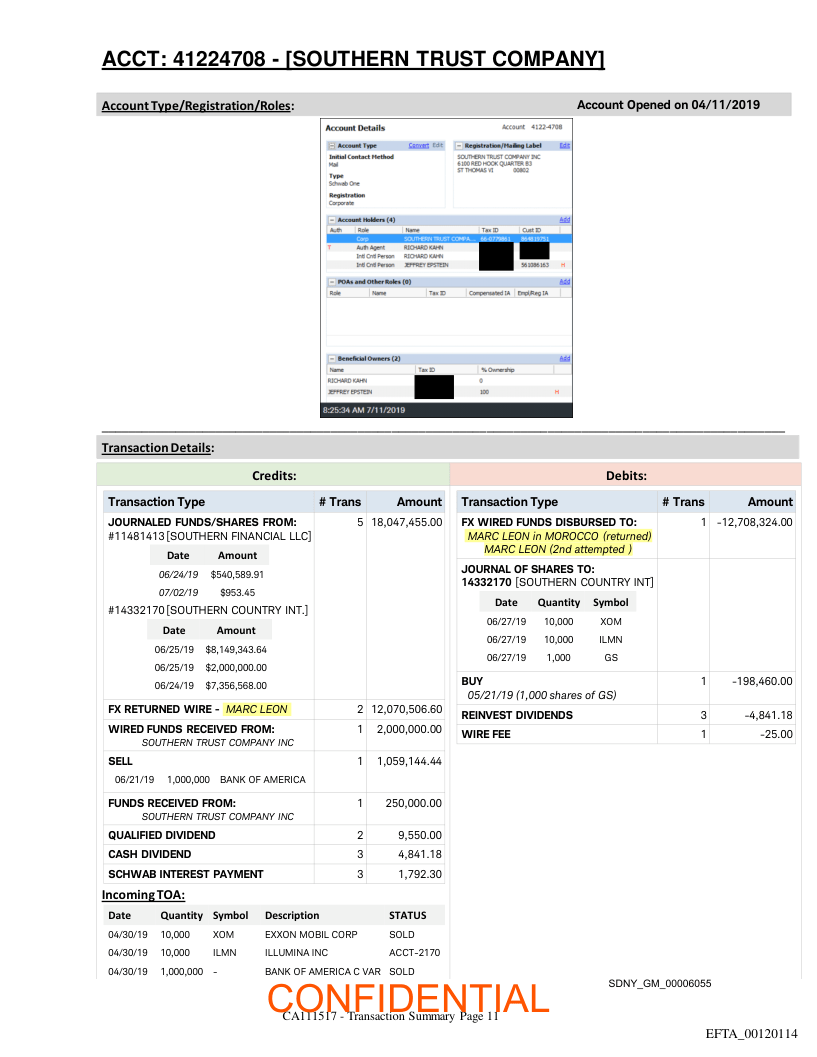Click red H flag beside Jeffrey Epstein holder row
Viewport: 817px width, 1057px height.
563,265
